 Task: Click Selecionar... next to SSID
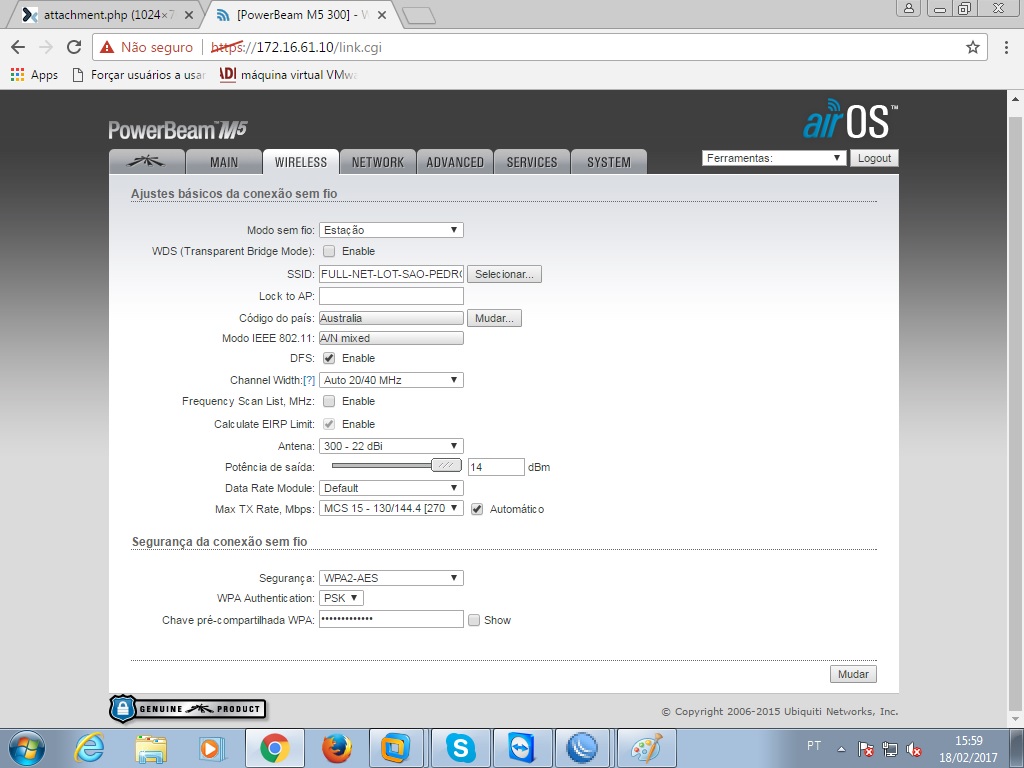504,274
